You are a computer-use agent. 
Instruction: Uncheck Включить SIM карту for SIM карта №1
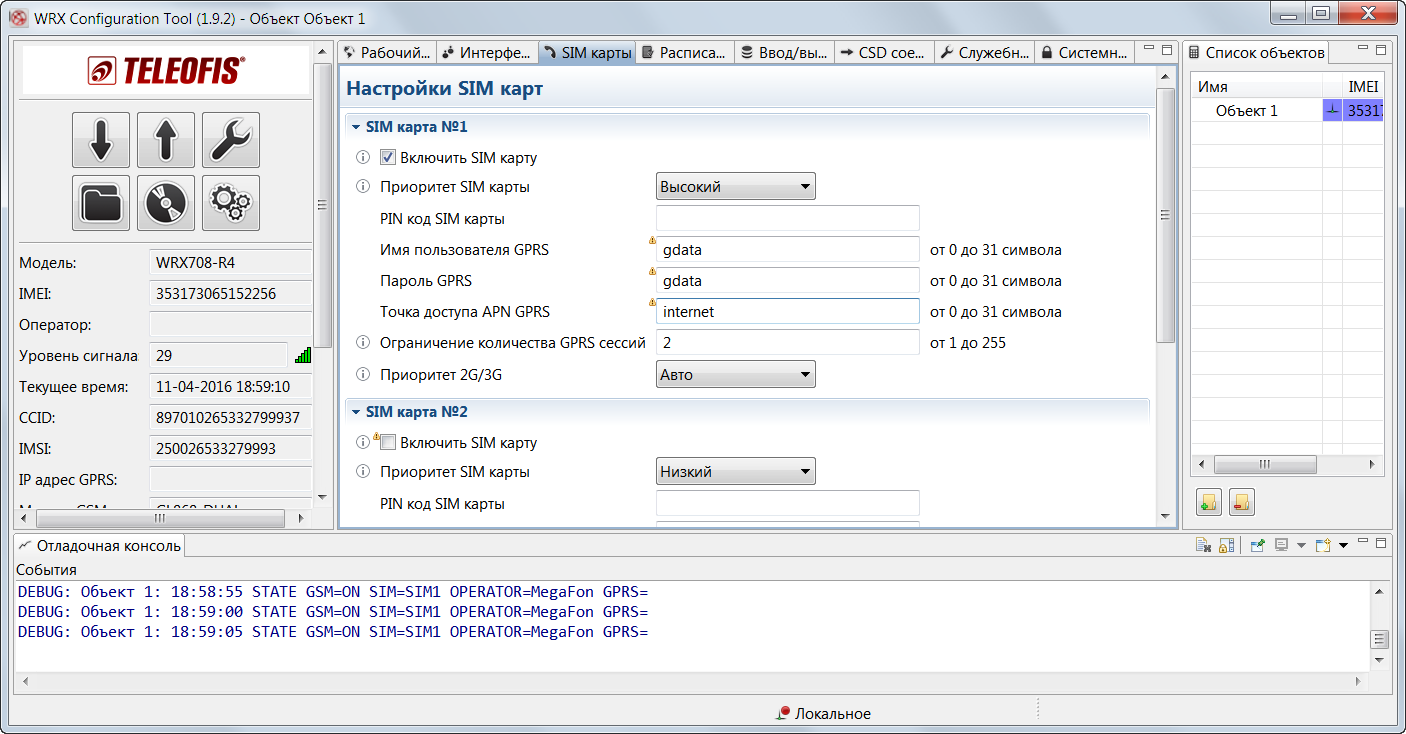click(386, 157)
